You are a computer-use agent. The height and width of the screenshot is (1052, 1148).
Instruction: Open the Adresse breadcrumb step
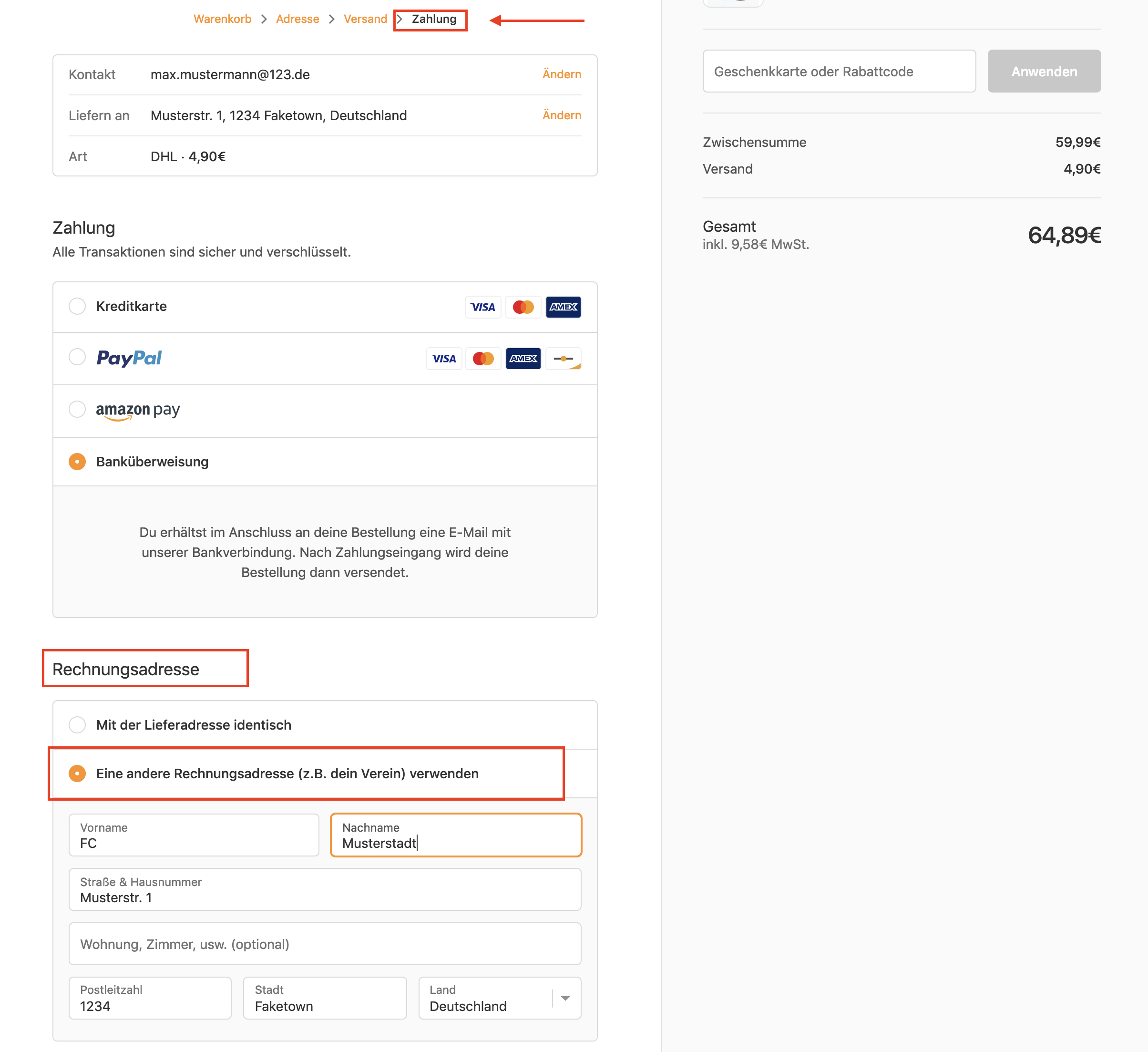297,19
